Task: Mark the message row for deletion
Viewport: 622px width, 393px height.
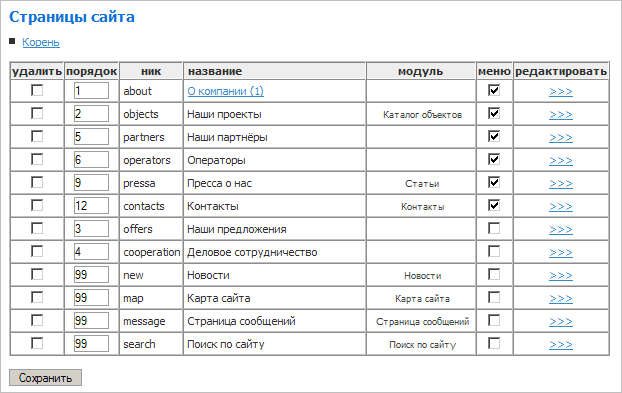Action: click(x=37, y=320)
